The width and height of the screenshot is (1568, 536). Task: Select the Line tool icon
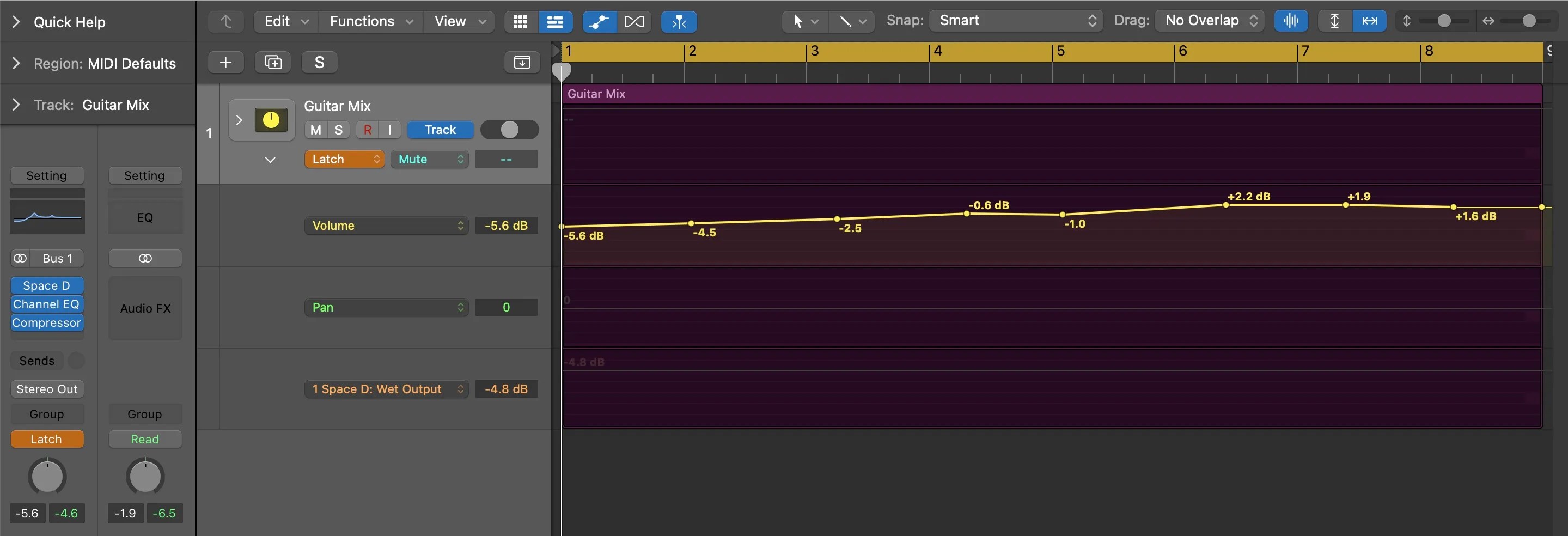click(x=846, y=20)
